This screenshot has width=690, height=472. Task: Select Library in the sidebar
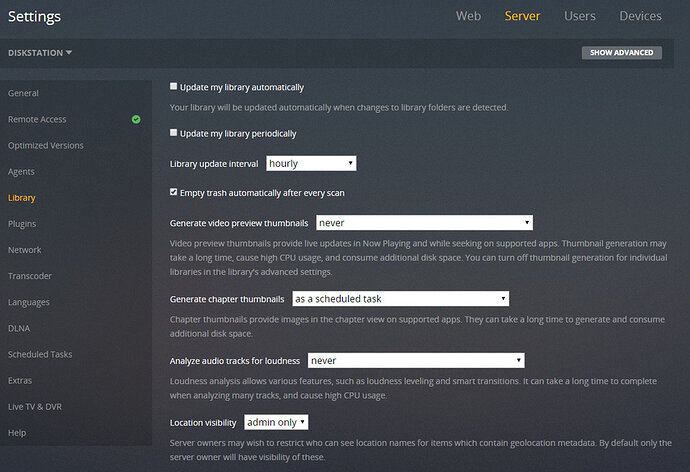(x=22, y=198)
